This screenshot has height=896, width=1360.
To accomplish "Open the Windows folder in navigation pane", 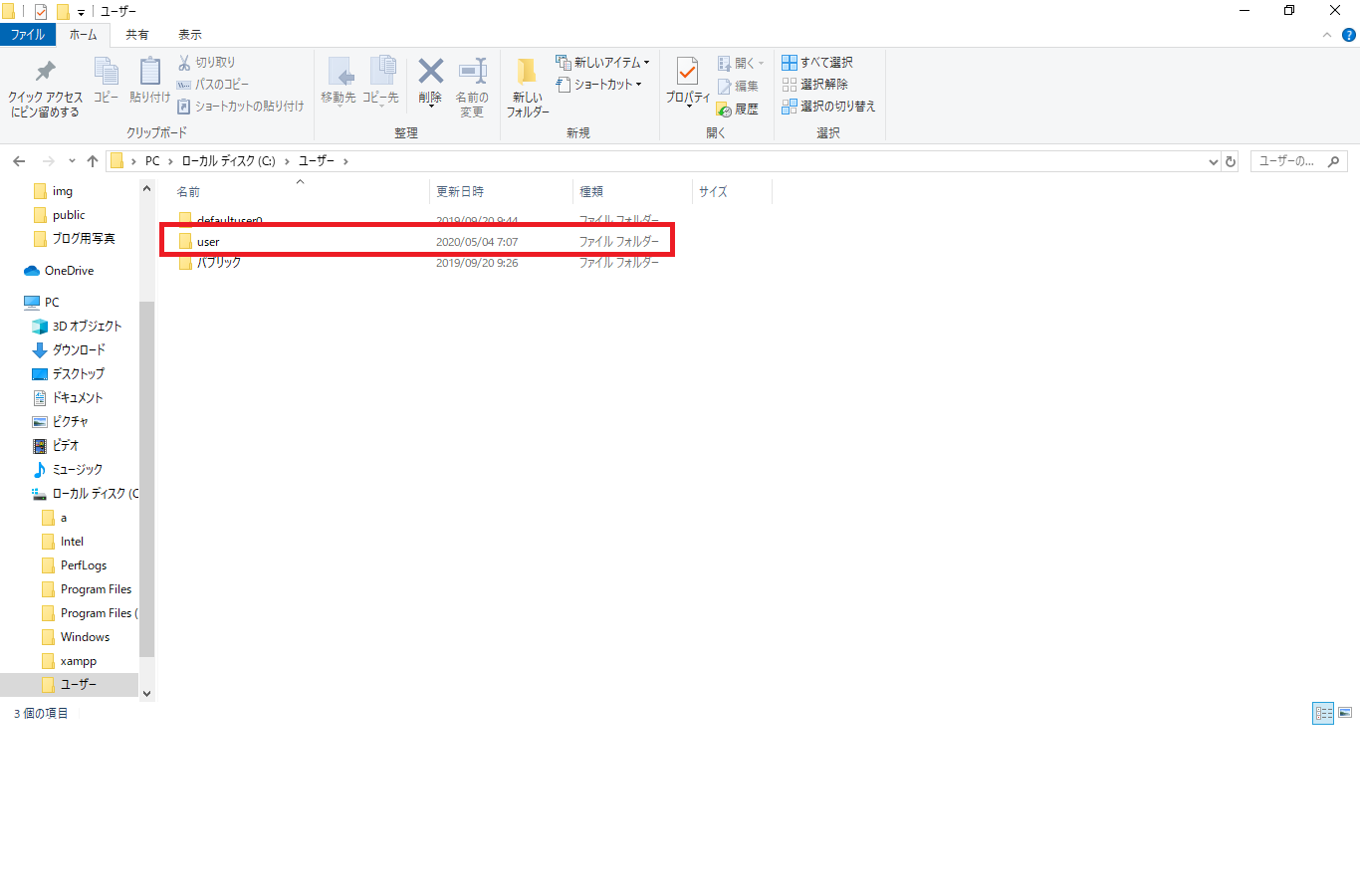I will [76, 637].
